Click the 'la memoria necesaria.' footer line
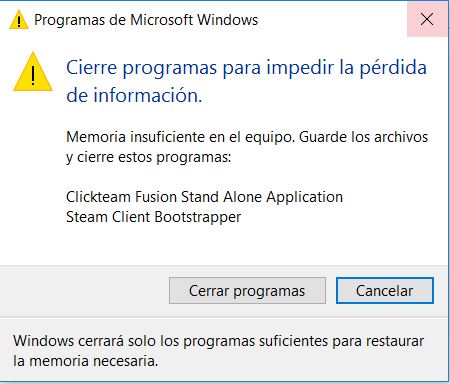The width and height of the screenshot is (450, 384). click(85, 361)
